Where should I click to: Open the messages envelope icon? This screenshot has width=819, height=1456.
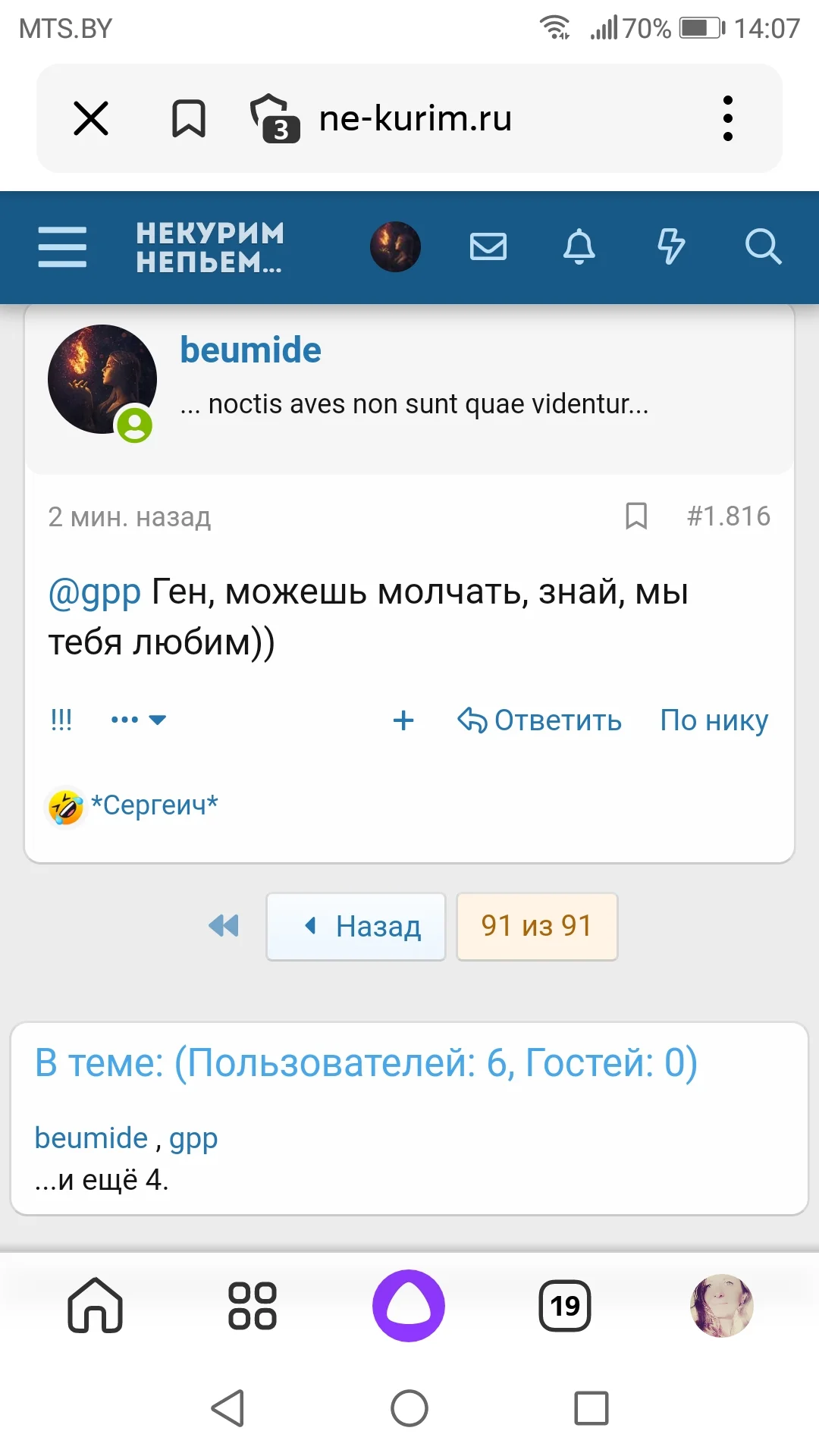coord(488,246)
